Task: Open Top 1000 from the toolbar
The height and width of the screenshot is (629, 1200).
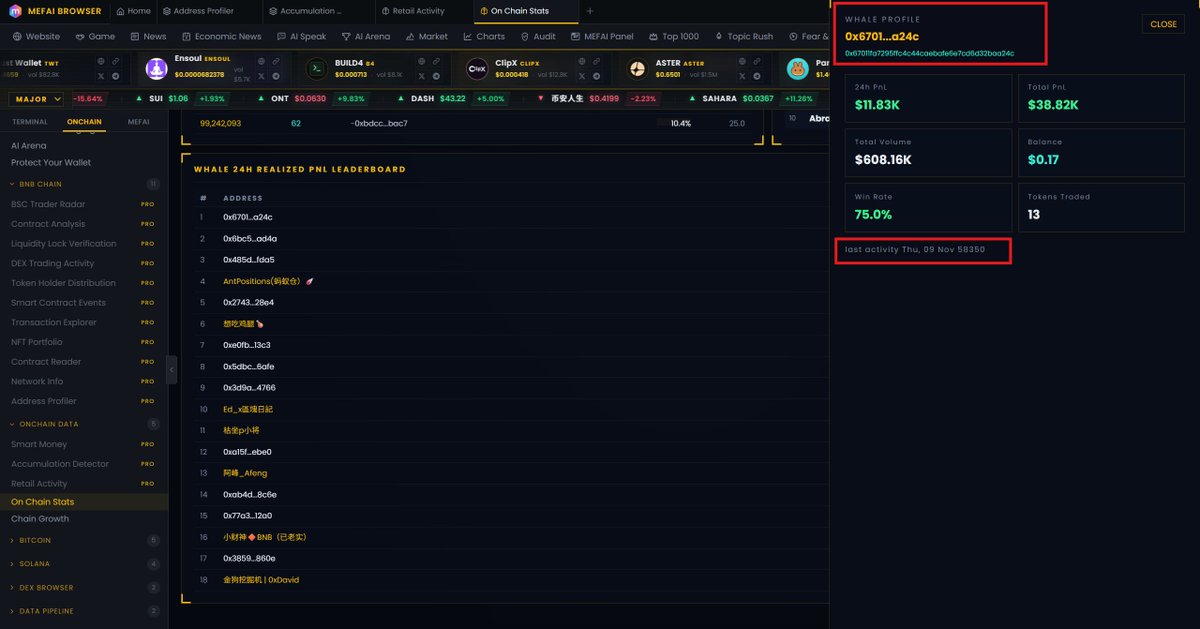Action: click(x=673, y=36)
